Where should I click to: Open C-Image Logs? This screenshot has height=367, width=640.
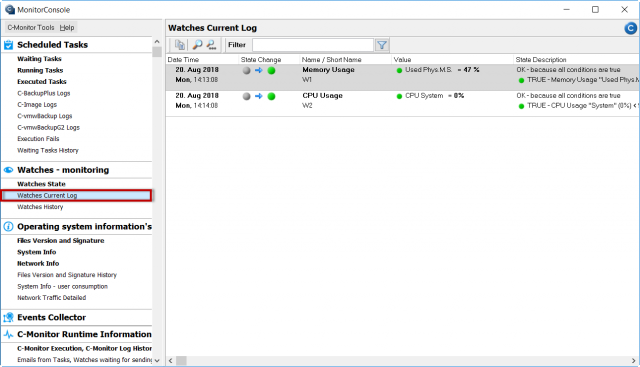[x=37, y=105]
